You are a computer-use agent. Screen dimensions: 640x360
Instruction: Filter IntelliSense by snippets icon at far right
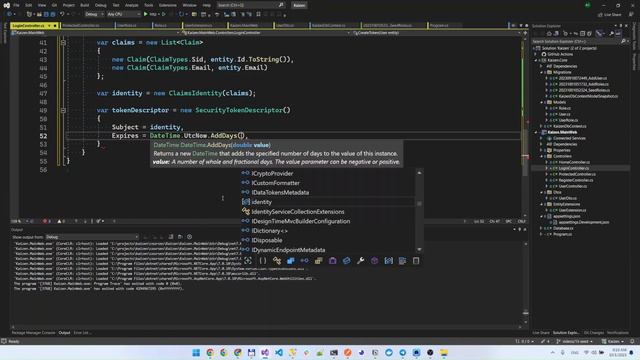416,260
